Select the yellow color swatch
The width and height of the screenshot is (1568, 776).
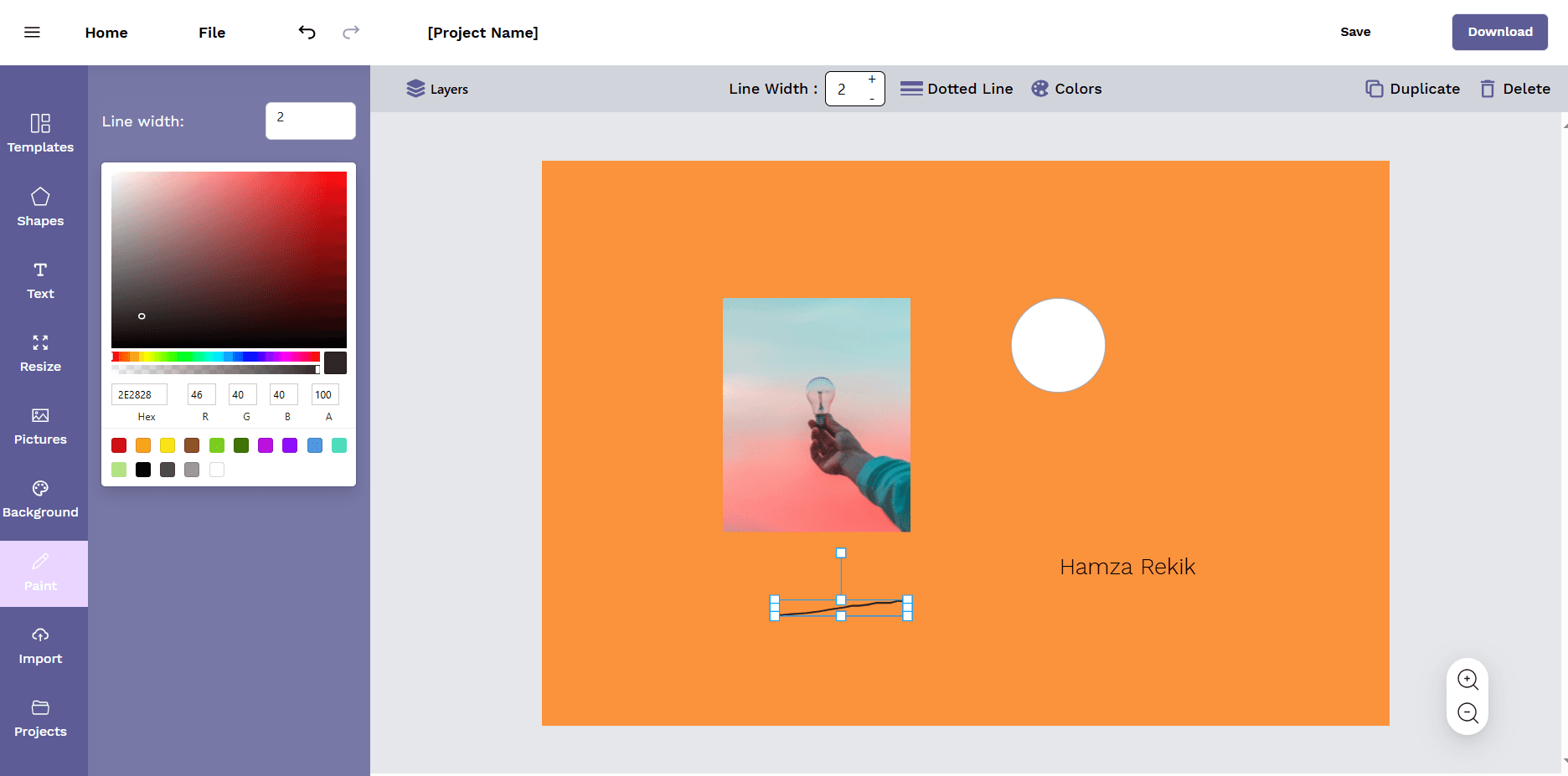click(168, 445)
